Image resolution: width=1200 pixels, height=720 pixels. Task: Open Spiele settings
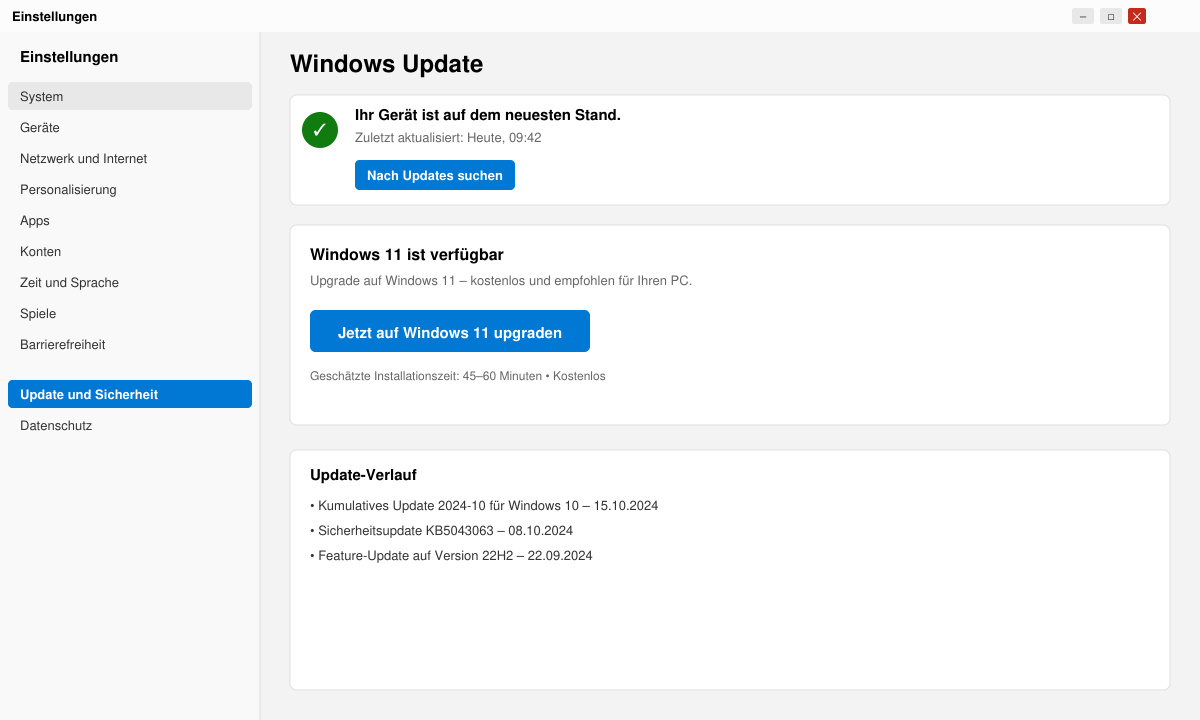tap(130, 313)
